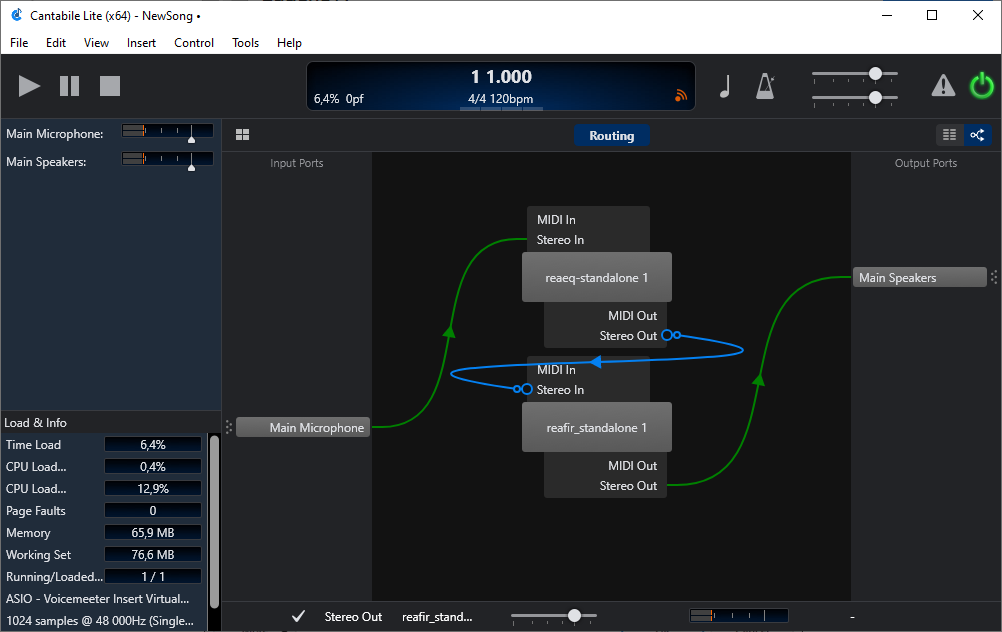Click the orange MIDI activity indicator icon
1002x632 pixels.
coord(681,95)
